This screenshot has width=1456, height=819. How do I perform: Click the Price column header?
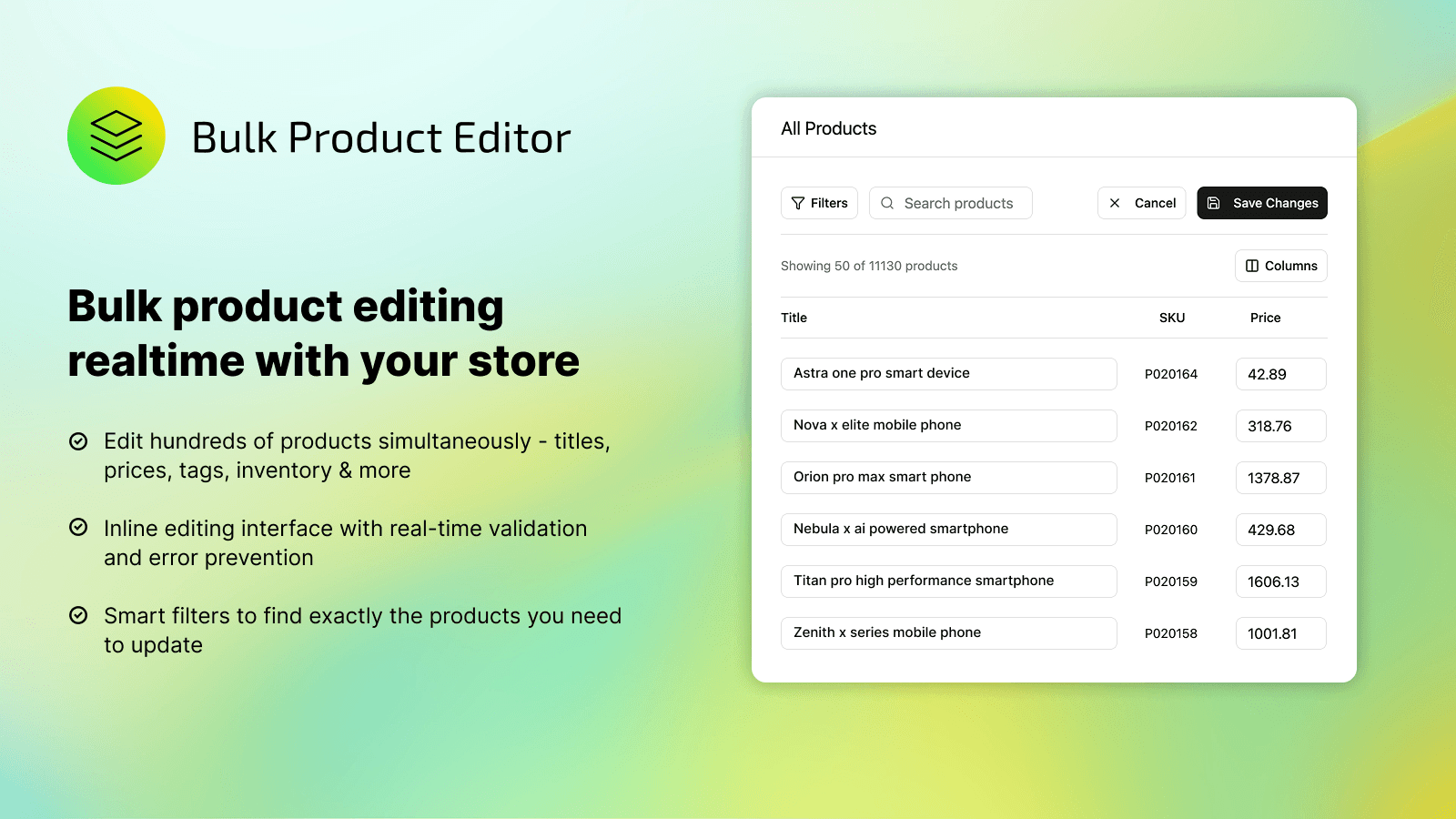1265,318
